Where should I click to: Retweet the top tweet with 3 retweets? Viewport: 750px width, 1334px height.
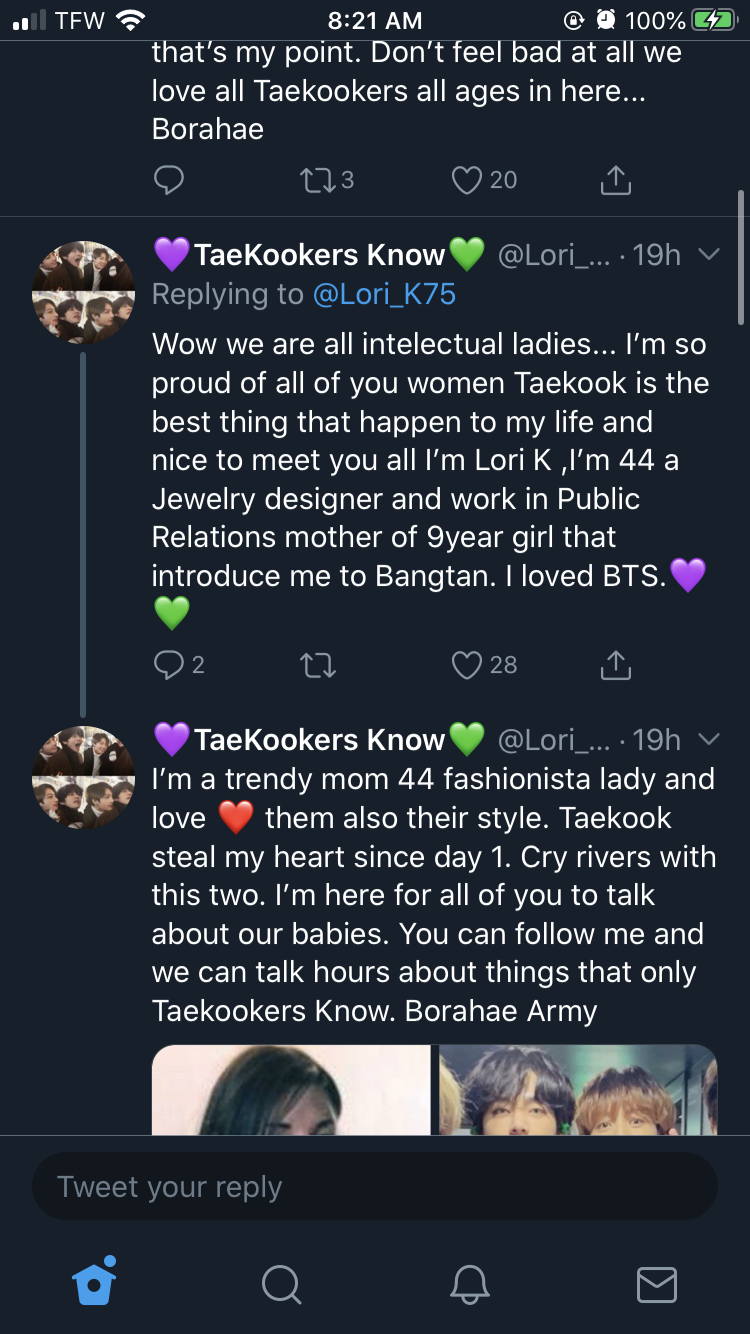[x=315, y=180]
